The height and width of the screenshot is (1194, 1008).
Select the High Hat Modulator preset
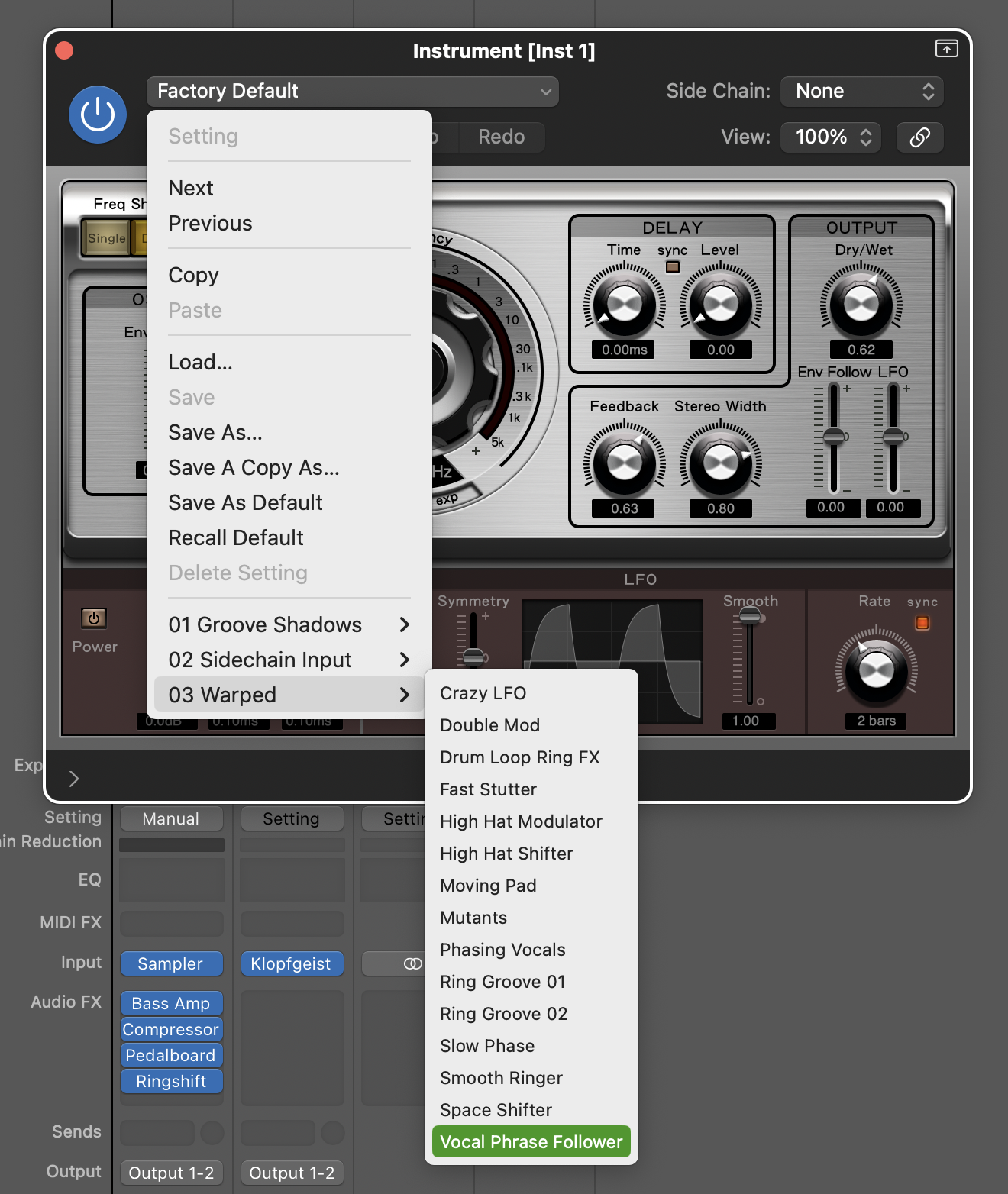click(531, 821)
